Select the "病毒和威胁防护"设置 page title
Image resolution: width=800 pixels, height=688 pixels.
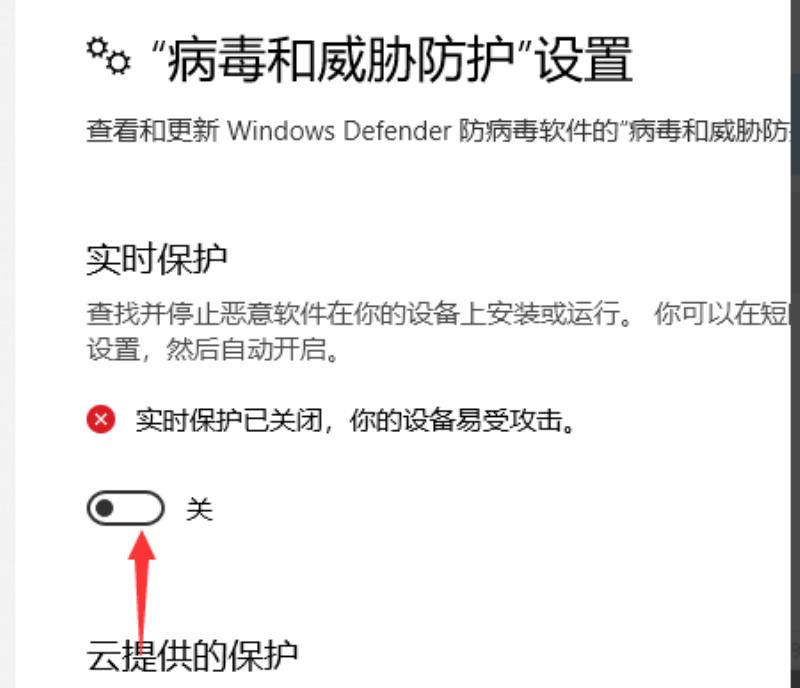coord(392,60)
